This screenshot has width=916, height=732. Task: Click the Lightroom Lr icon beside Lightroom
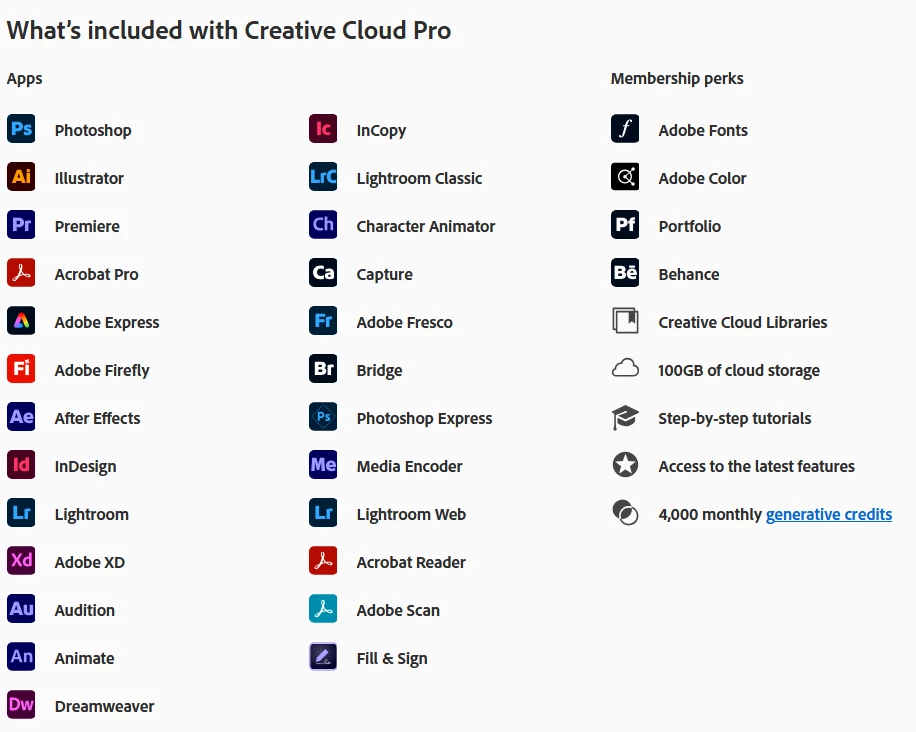point(21,512)
